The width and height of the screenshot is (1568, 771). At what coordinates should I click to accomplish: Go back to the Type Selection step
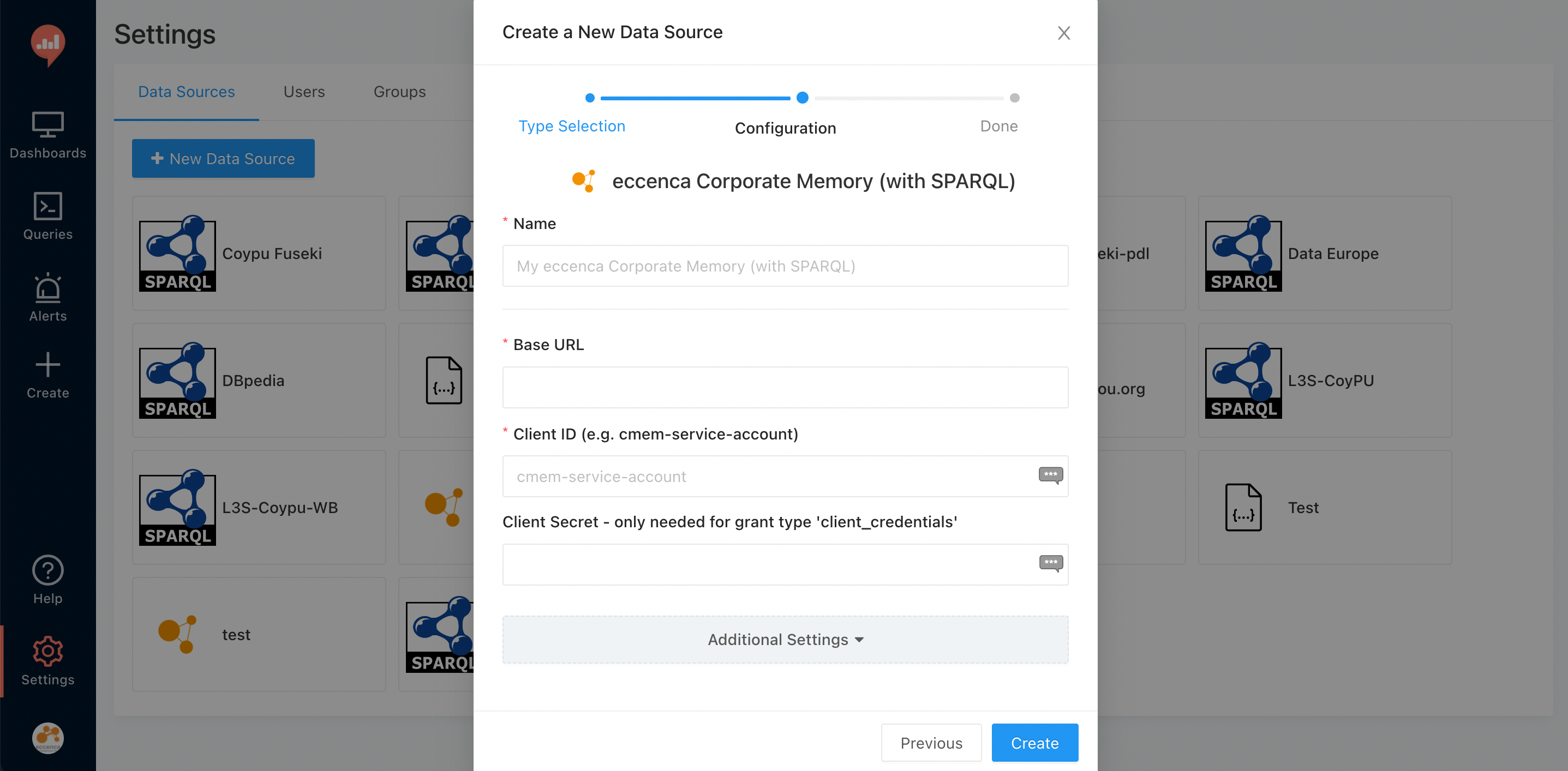[x=572, y=126]
